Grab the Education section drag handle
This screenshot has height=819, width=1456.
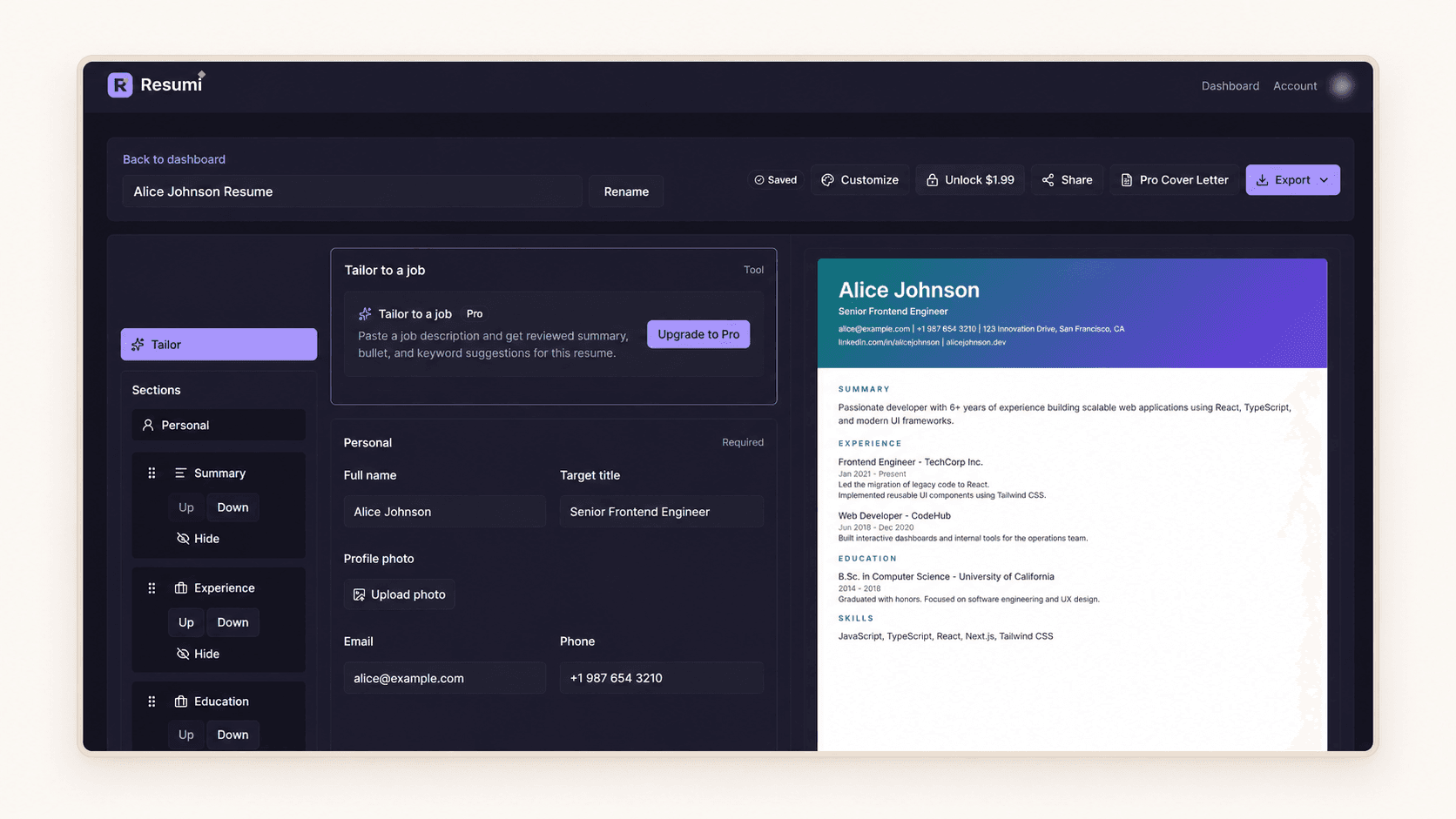point(152,702)
